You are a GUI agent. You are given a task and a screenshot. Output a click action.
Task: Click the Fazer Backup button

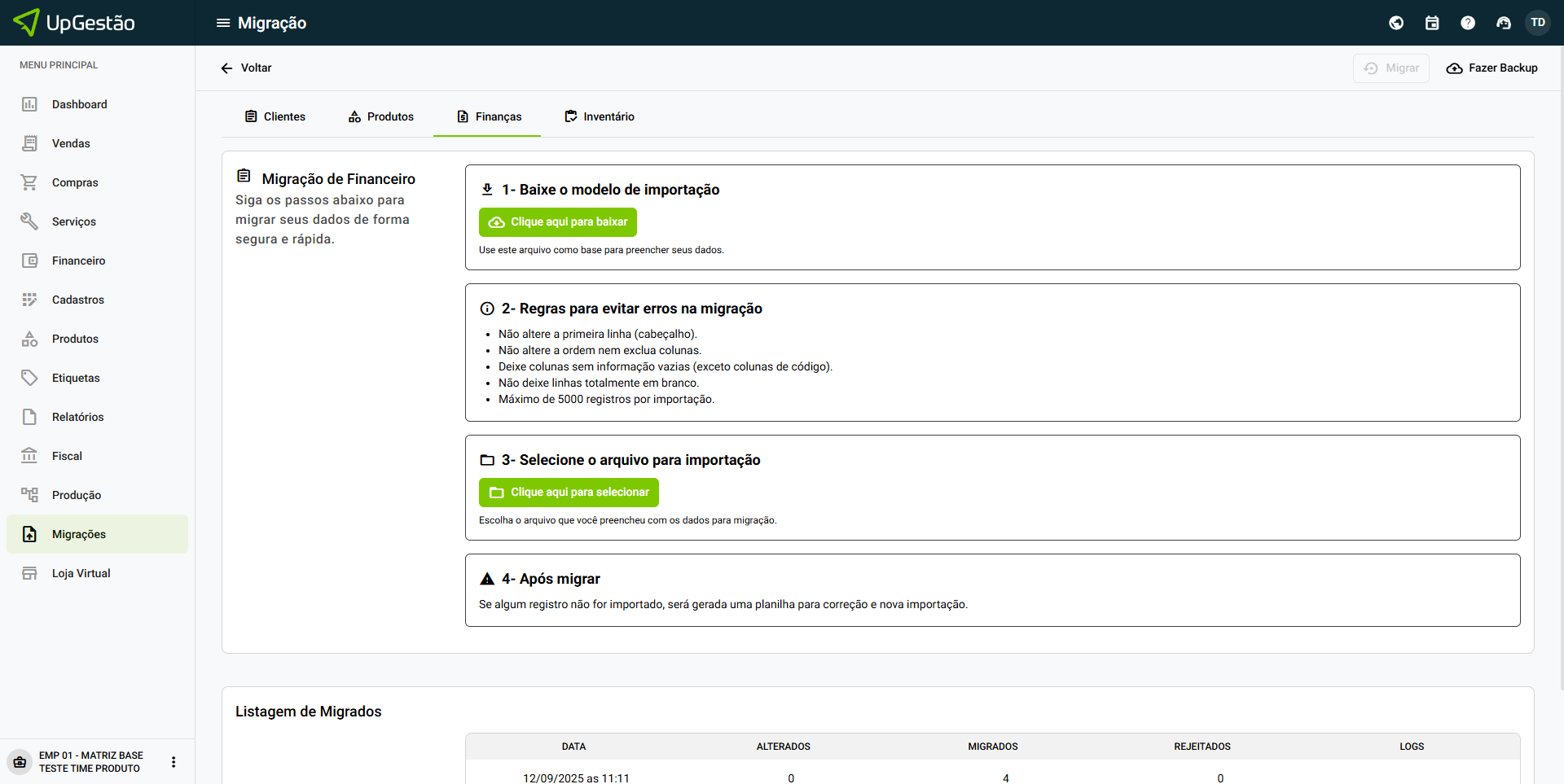click(1492, 68)
